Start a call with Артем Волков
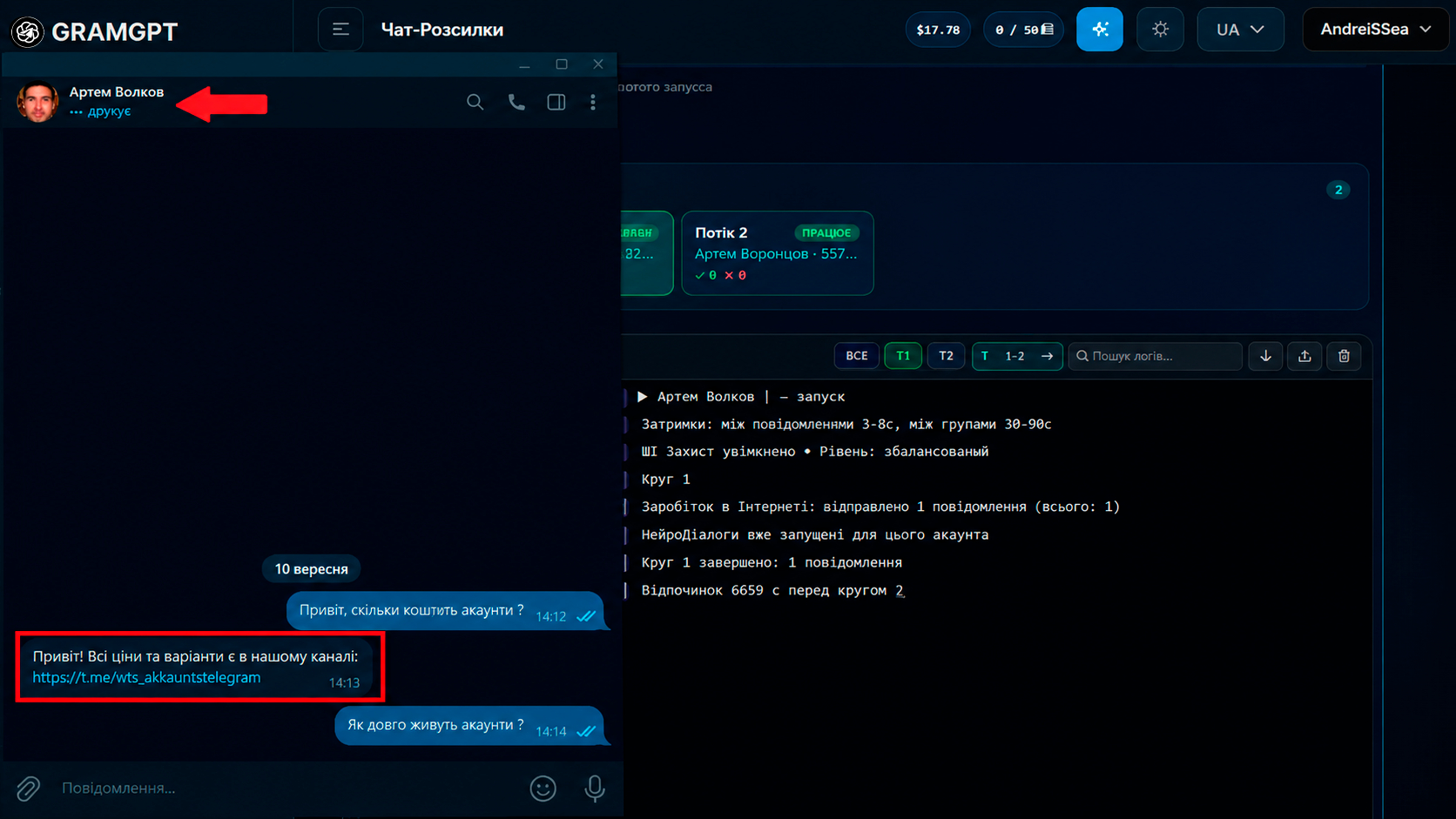This screenshot has width=1456, height=819. click(516, 102)
